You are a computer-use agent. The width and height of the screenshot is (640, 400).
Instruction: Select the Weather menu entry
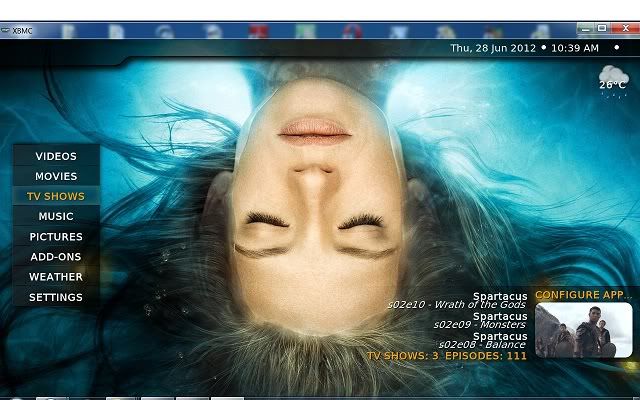[x=56, y=276]
